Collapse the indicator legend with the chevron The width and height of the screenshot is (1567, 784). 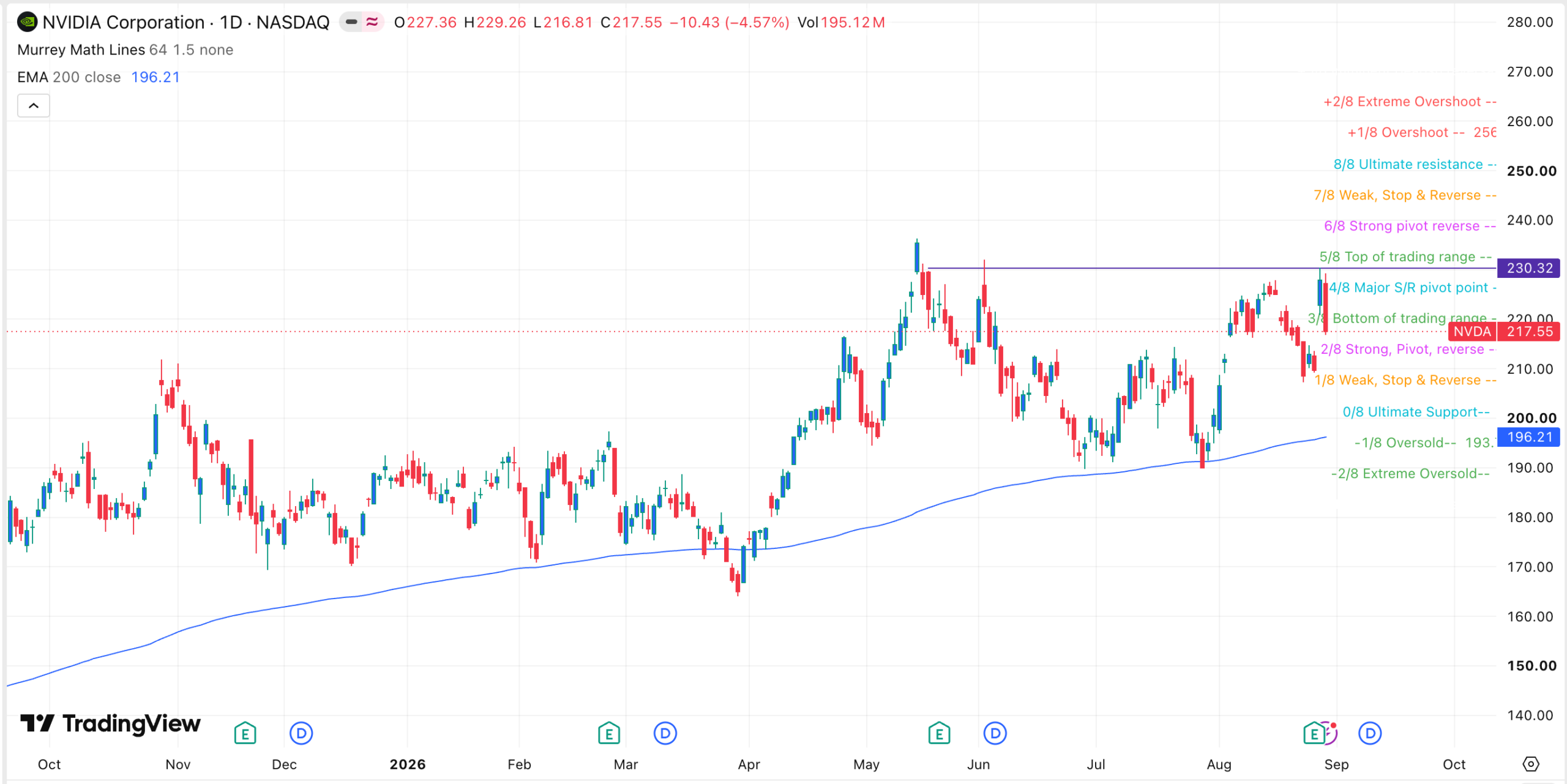click(34, 106)
